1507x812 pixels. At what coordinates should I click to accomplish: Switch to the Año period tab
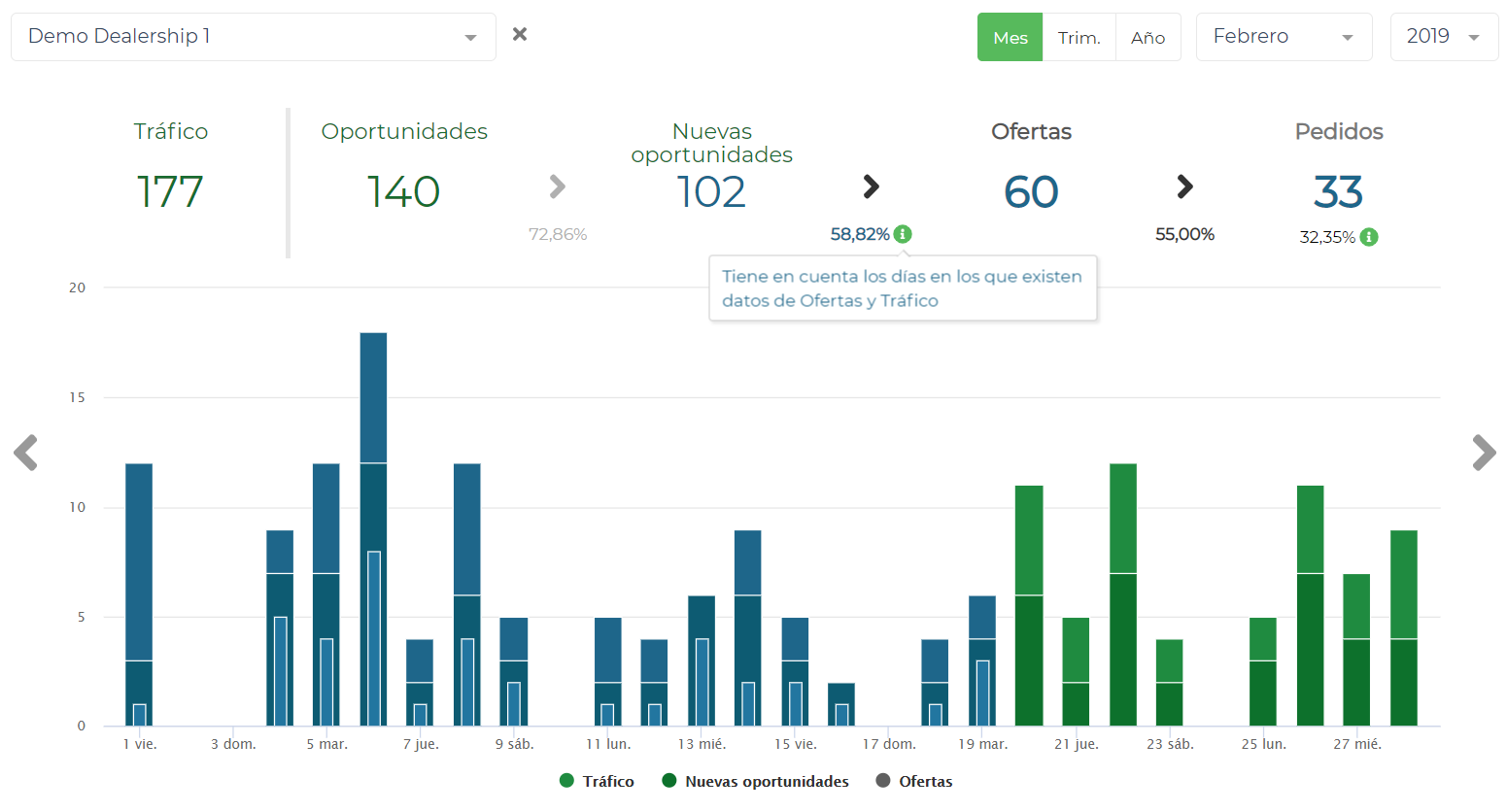pyautogui.click(x=1147, y=38)
